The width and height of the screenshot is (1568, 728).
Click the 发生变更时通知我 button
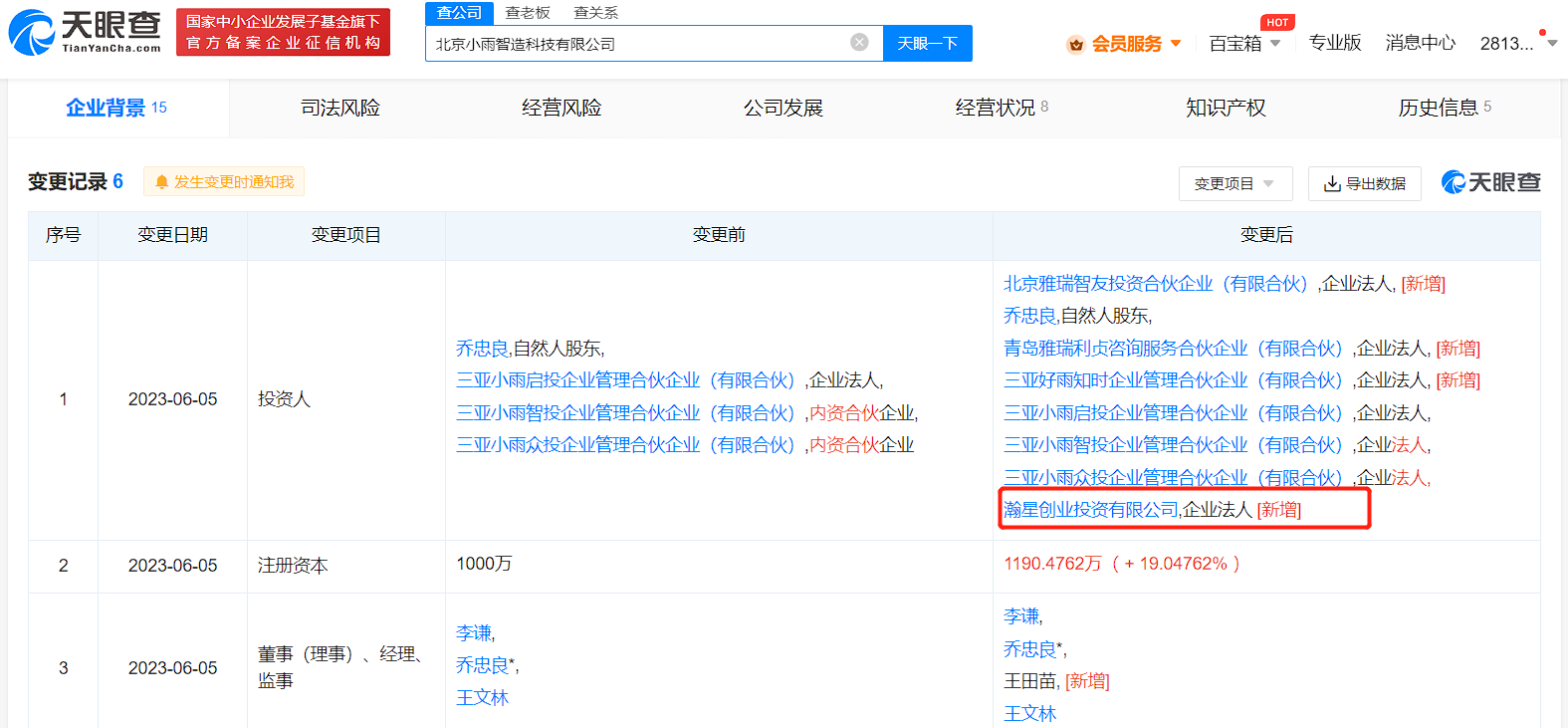[x=224, y=181]
